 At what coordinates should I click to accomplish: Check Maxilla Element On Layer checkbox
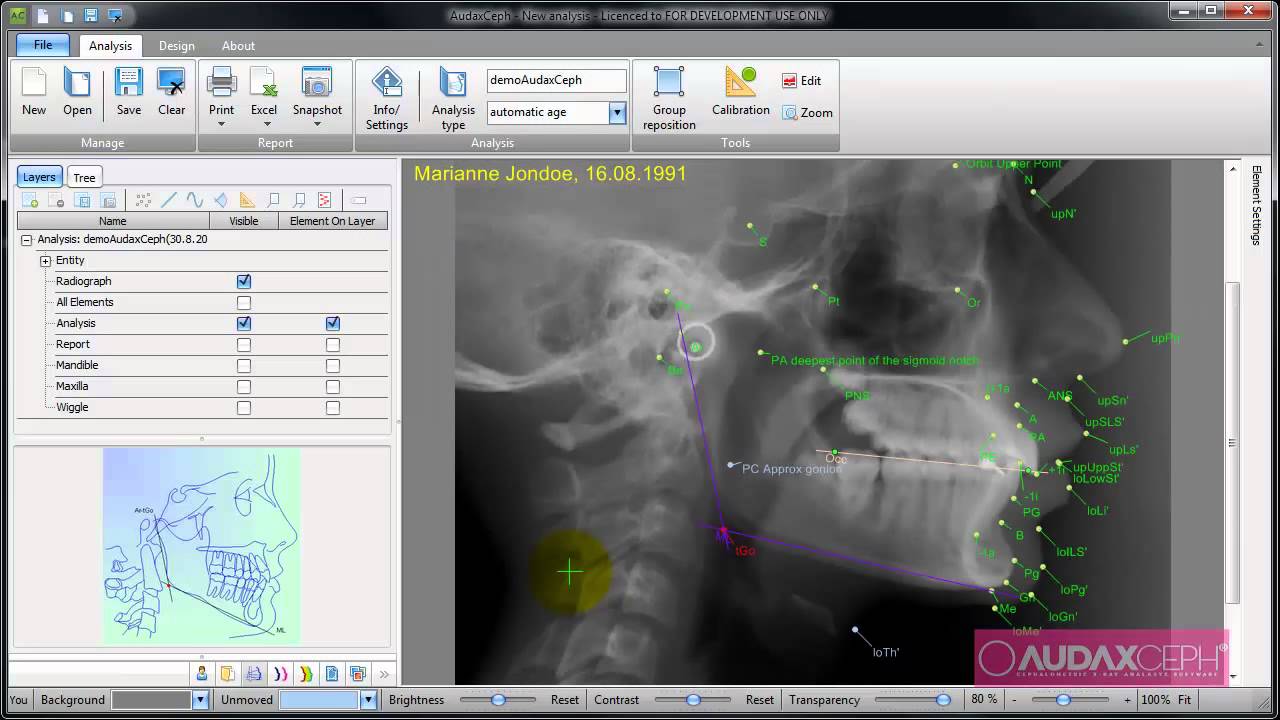(333, 386)
